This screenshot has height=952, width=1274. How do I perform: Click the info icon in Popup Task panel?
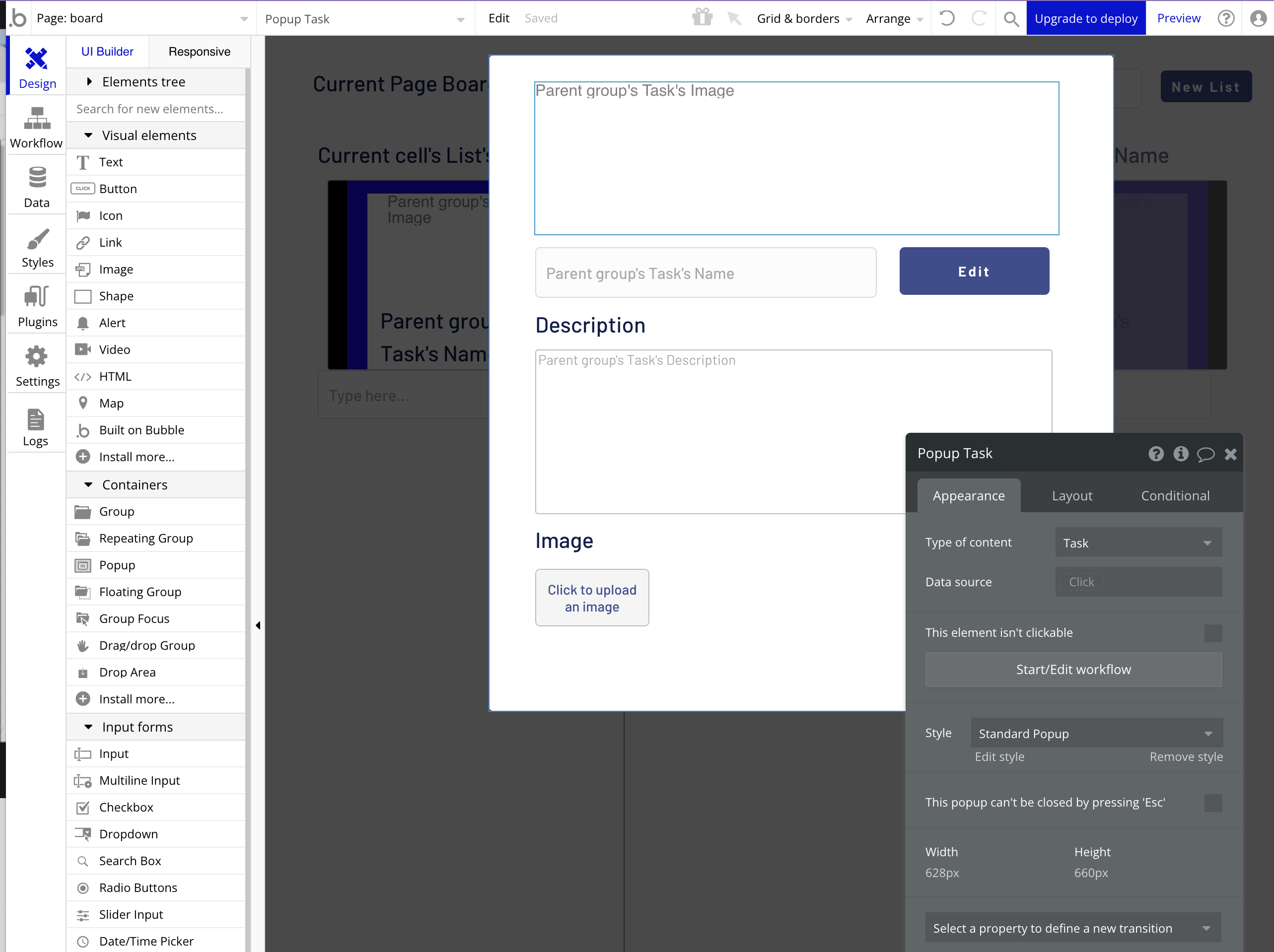point(1181,454)
